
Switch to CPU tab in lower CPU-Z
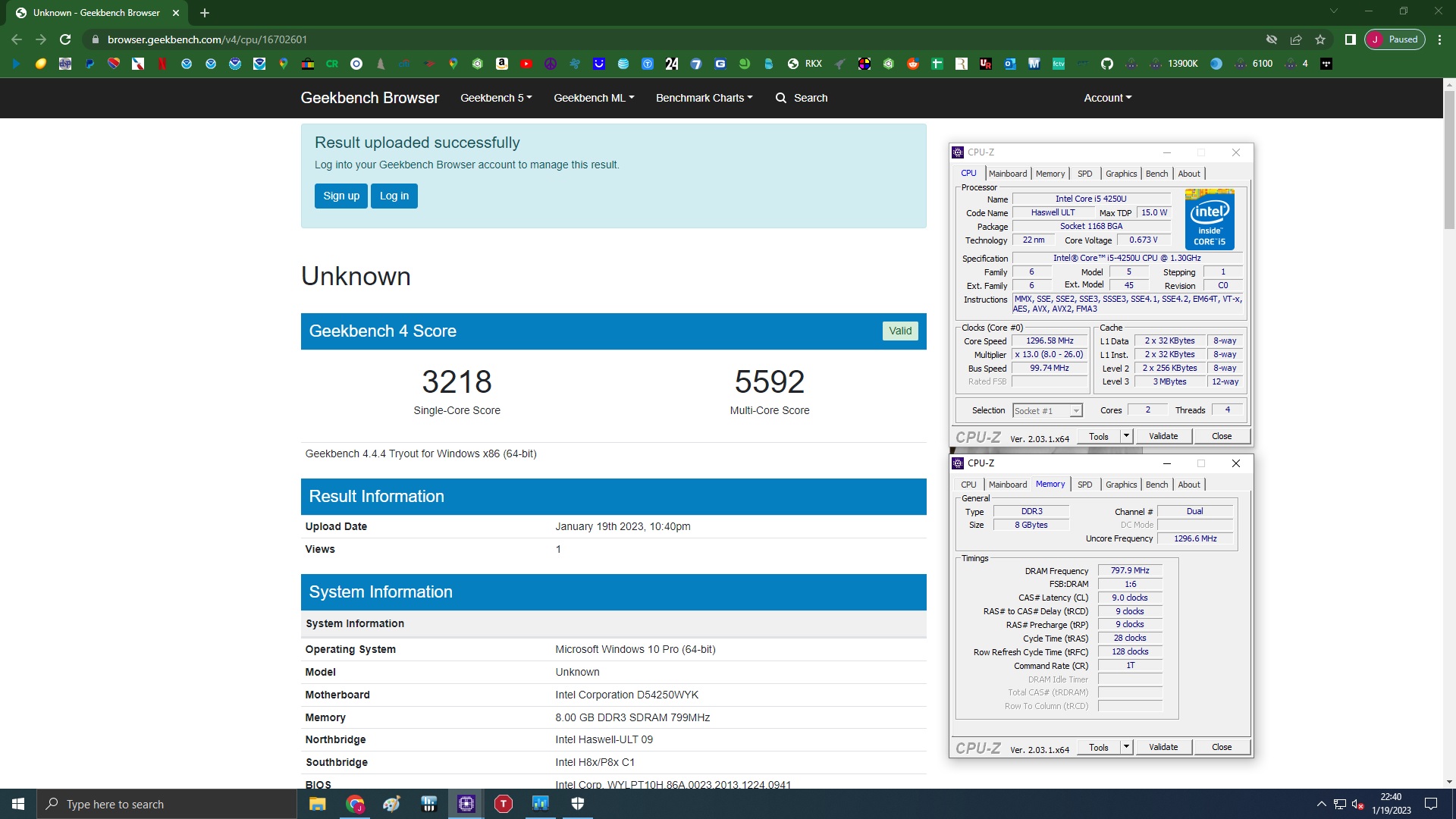point(968,485)
